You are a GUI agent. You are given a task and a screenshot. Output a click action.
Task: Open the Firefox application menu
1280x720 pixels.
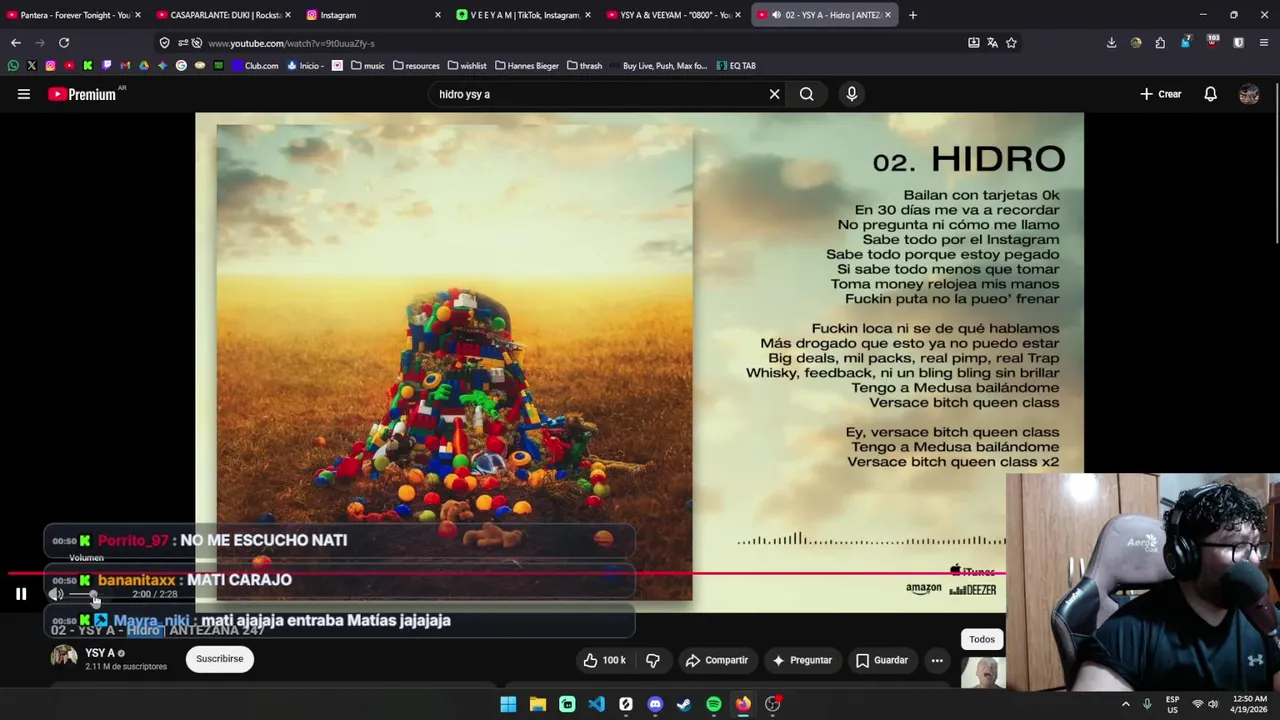[1264, 43]
